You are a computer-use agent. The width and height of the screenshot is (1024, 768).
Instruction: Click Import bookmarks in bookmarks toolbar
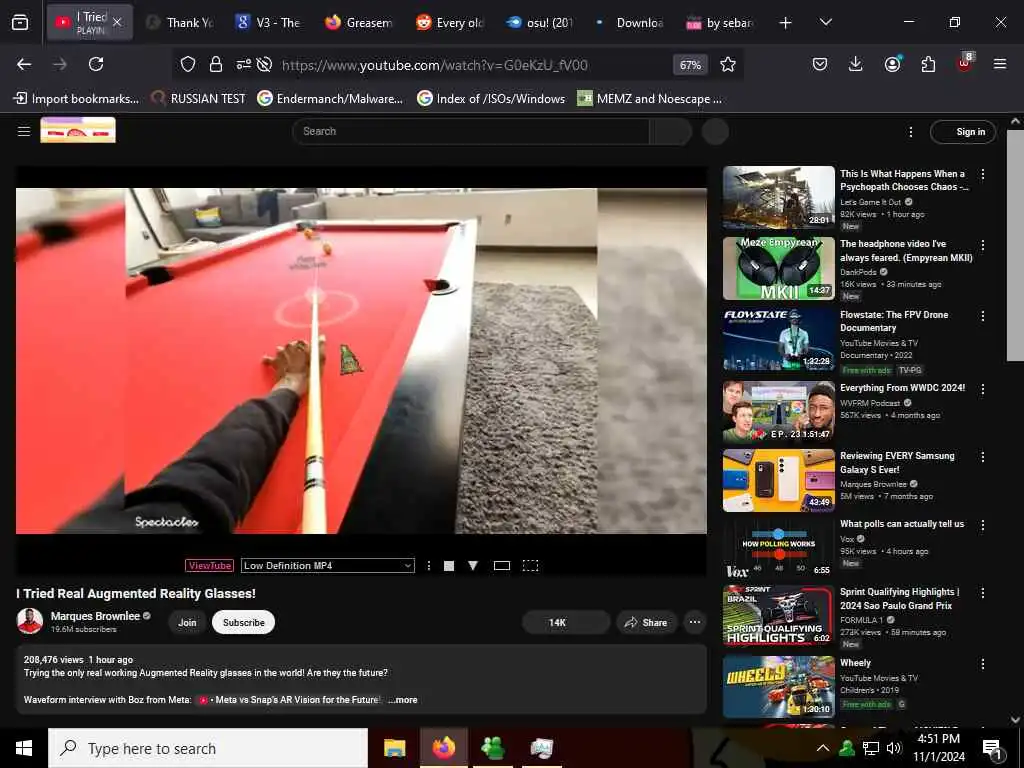76,99
